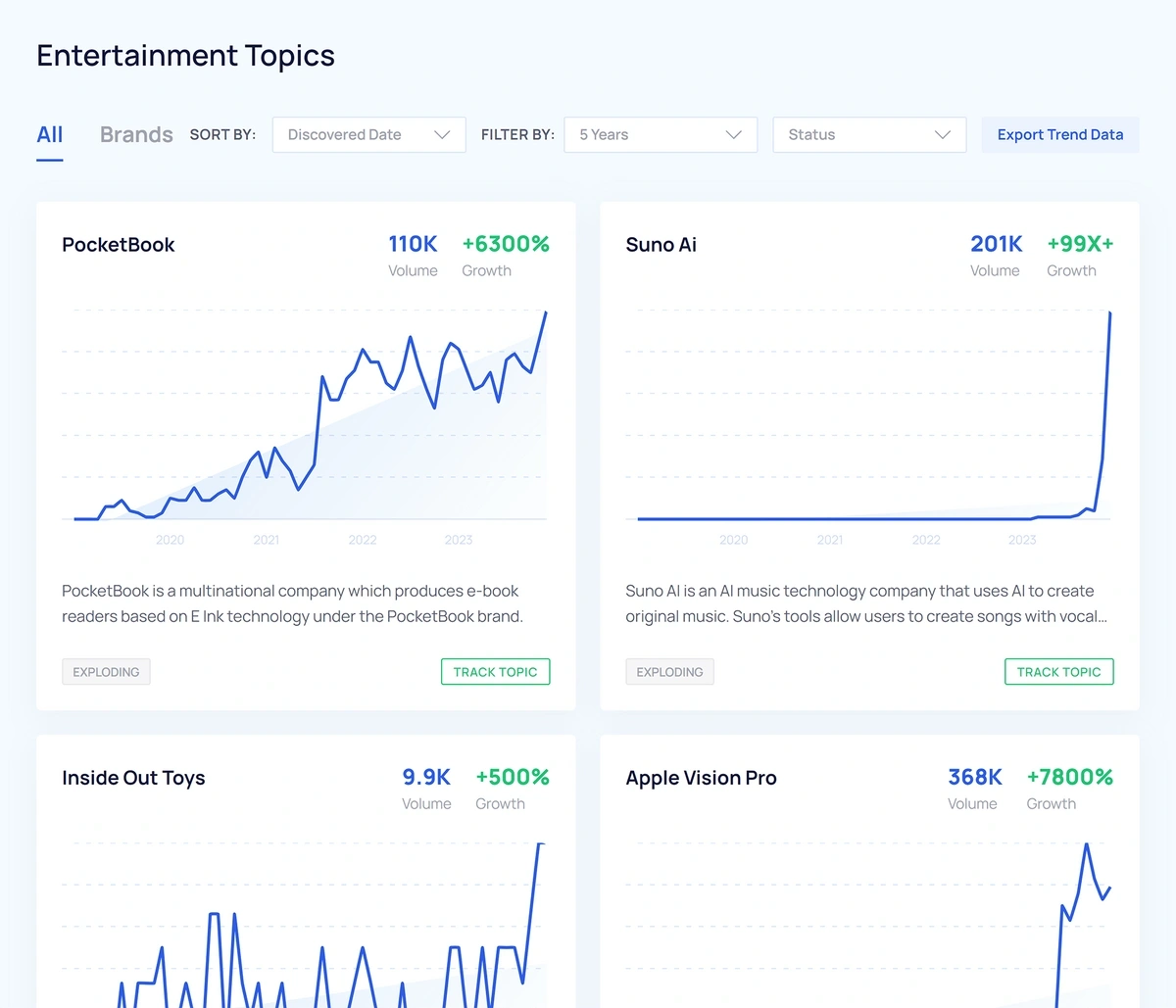The width and height of the screenshot is (1176, 1008).
Task: Open the 5 Years filter dropdown
Action: click(661, 135)
